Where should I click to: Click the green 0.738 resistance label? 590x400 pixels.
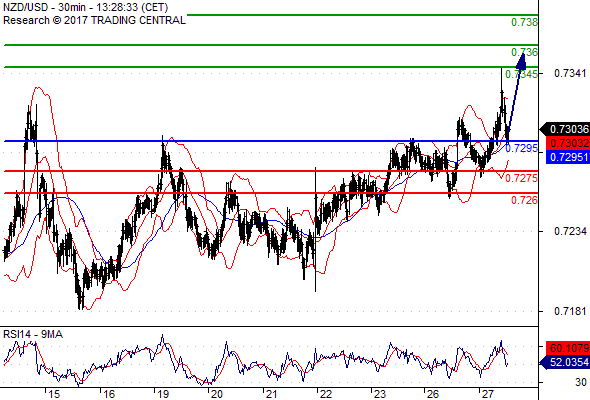[x=524, y=22]
